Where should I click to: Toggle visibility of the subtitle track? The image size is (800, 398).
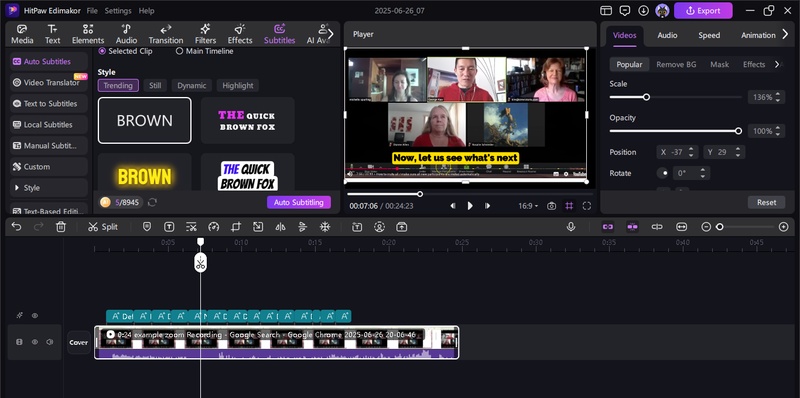(x=35, y=316)
